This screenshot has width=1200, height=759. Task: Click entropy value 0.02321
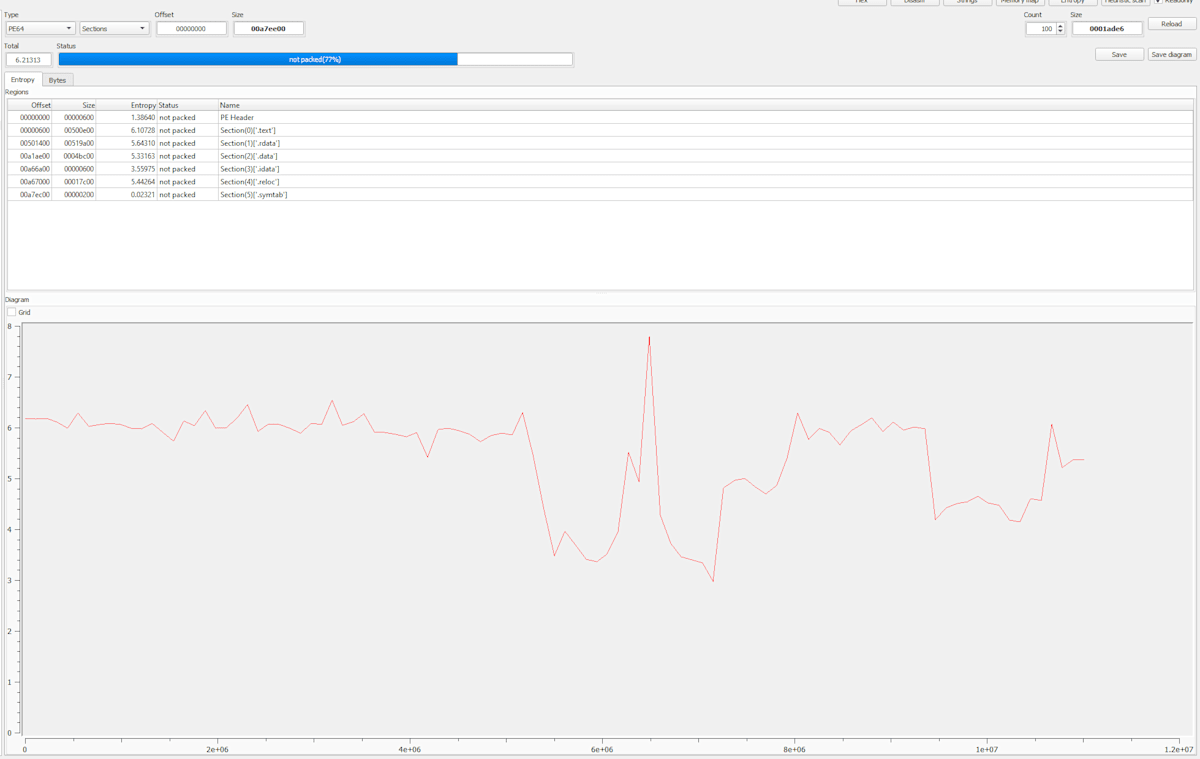143,195
